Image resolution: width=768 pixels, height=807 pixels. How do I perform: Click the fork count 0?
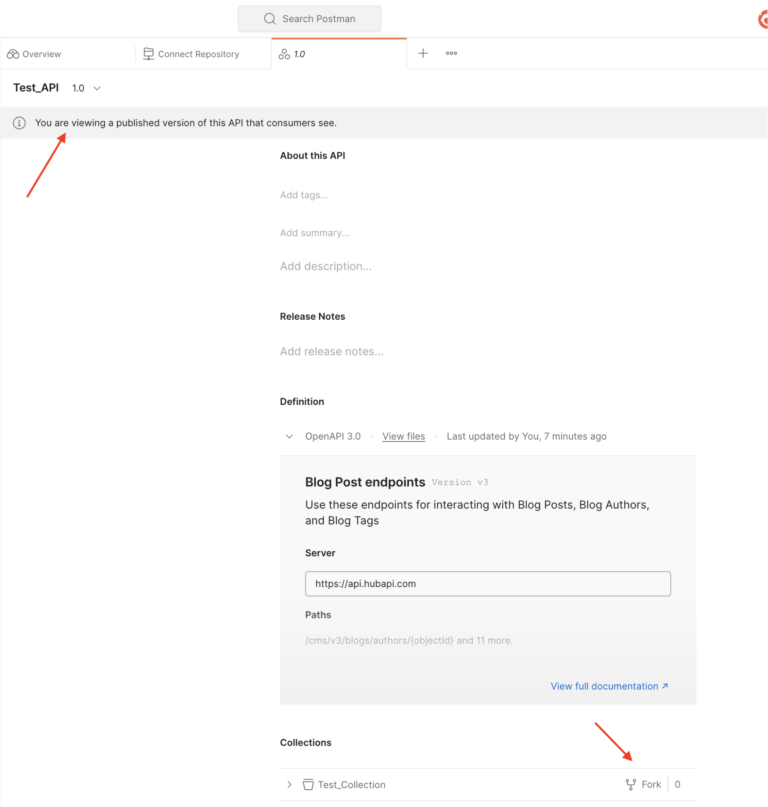pyautogui.click(x=677, y=784)
